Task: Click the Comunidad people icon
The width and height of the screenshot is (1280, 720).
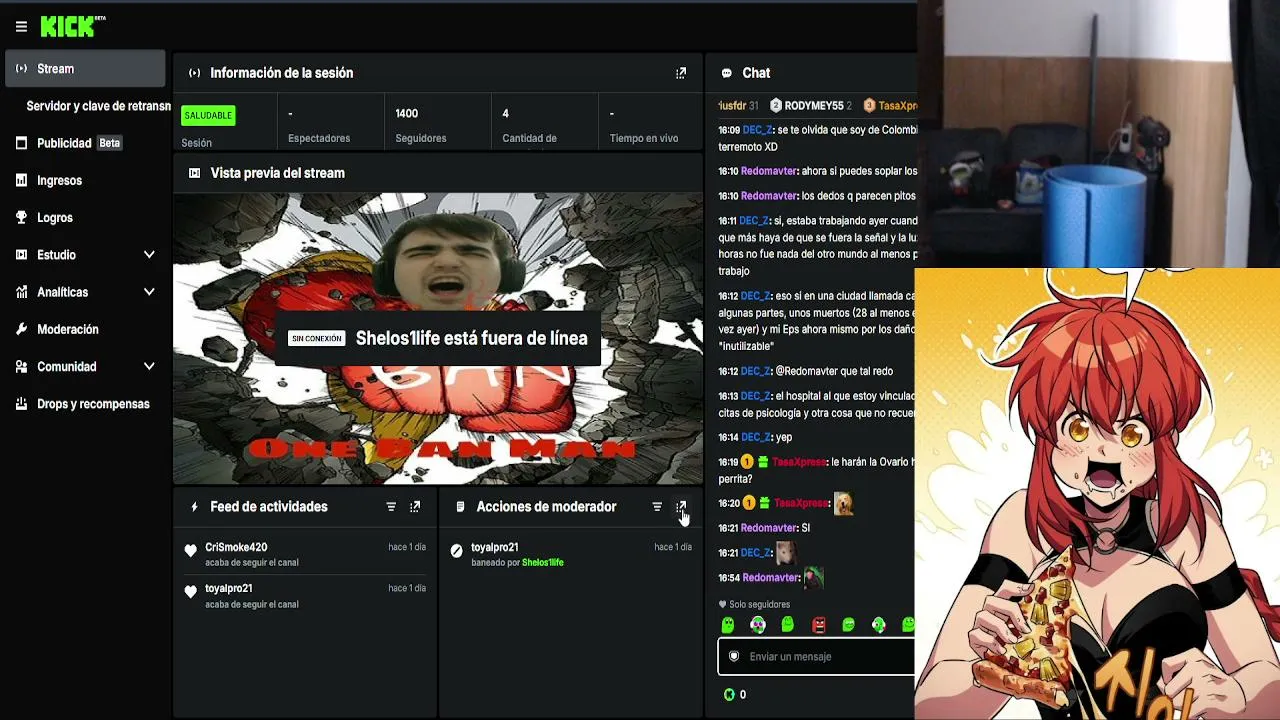Action: pyautogui.click(x=21, y=367)
